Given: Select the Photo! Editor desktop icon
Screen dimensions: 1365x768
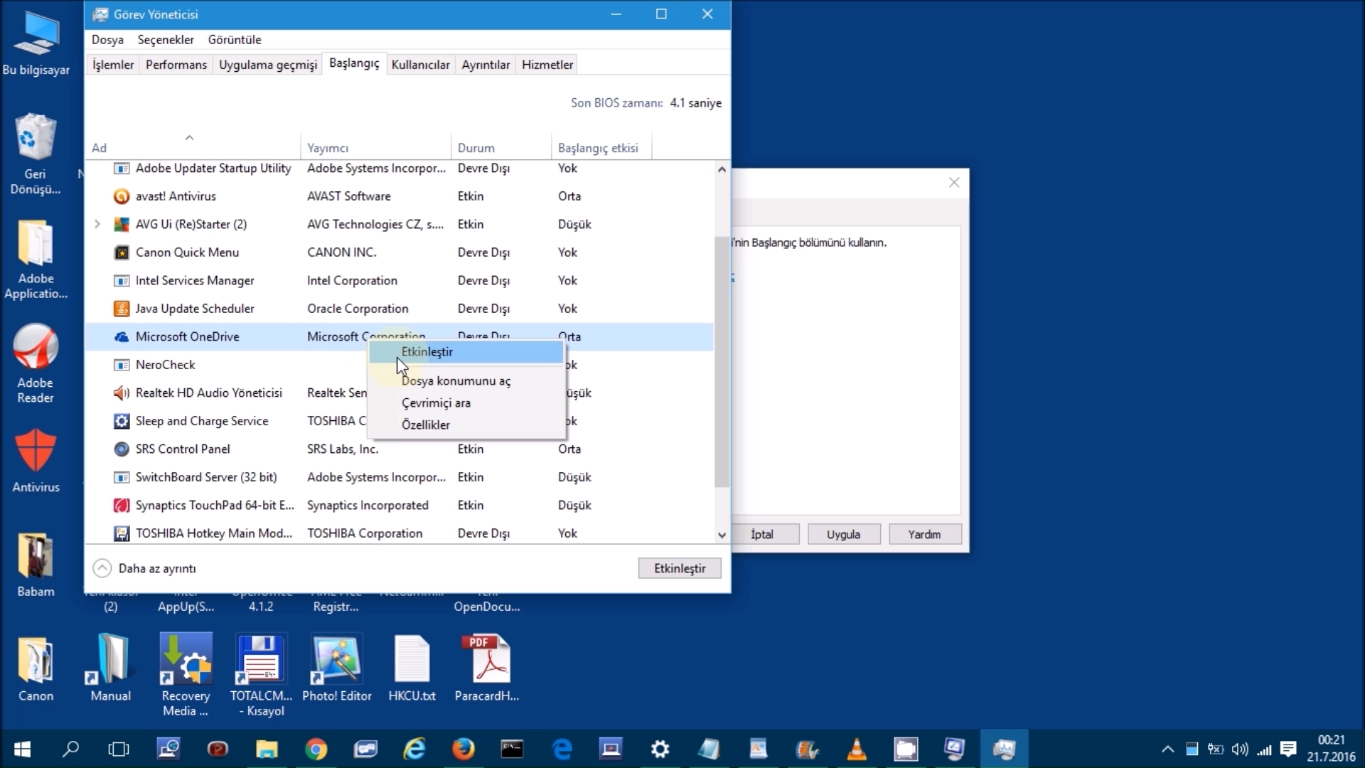Looking at the screenshot, I should click(x=336, y=668).
